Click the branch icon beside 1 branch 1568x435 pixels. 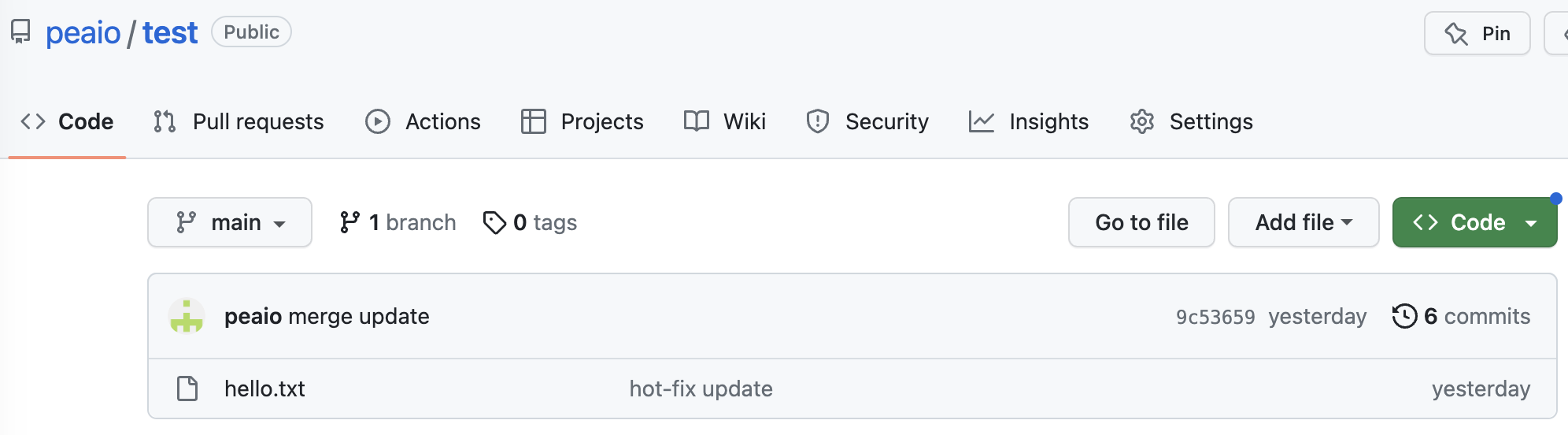pyautogui.click(x=349, y=222)
